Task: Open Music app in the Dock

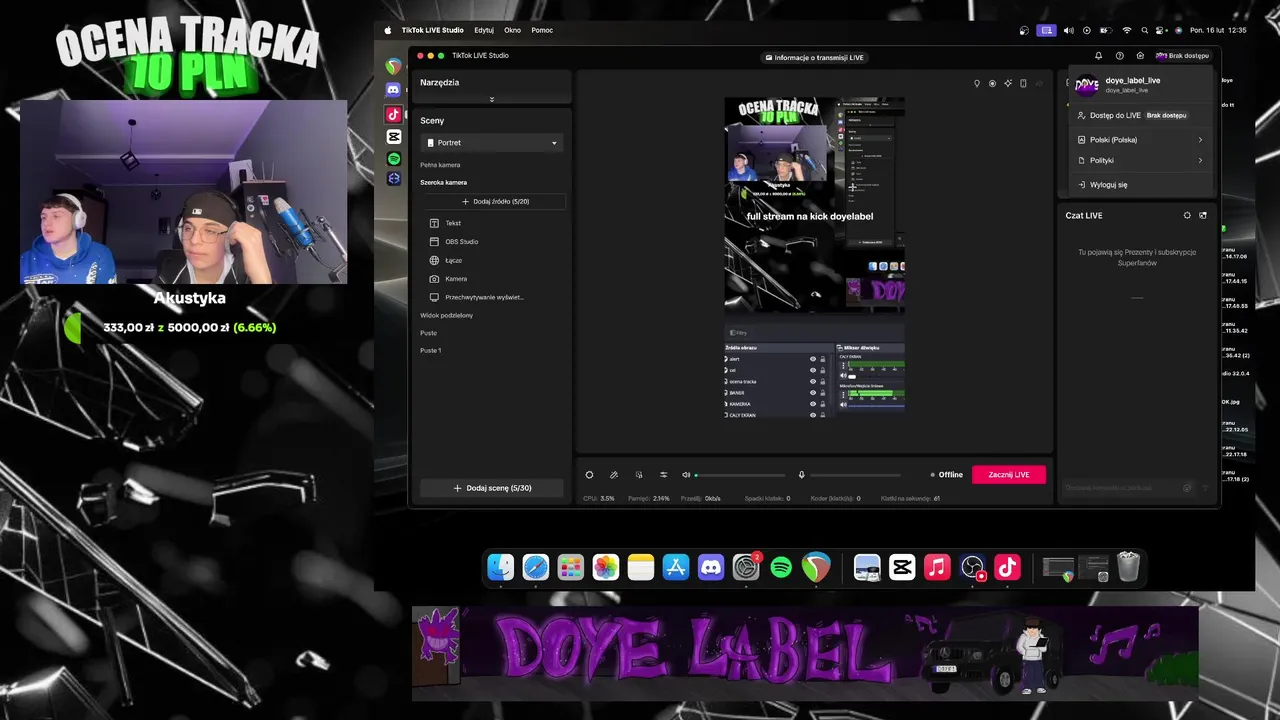Action: [x=936, y=568]
